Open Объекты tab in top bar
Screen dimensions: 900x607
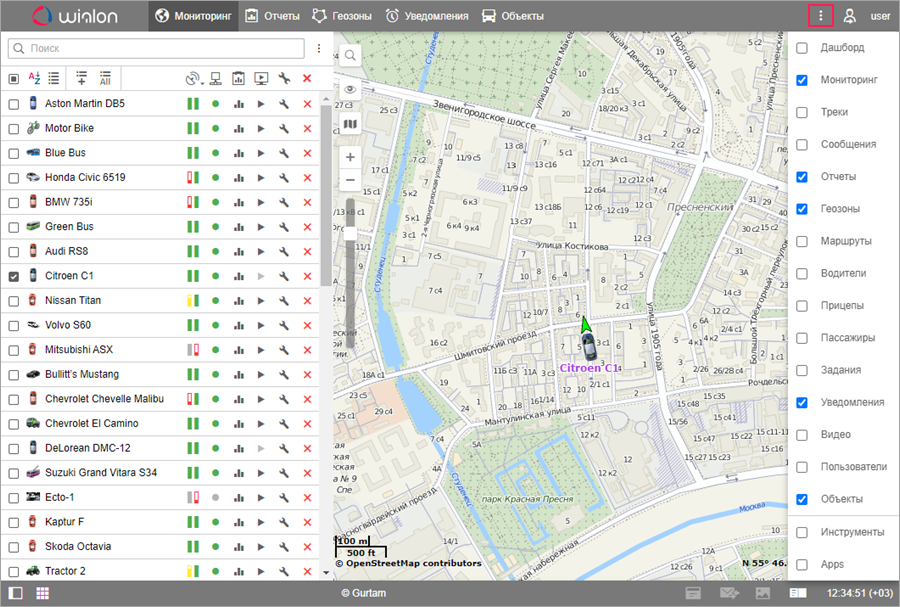point(513,16)
